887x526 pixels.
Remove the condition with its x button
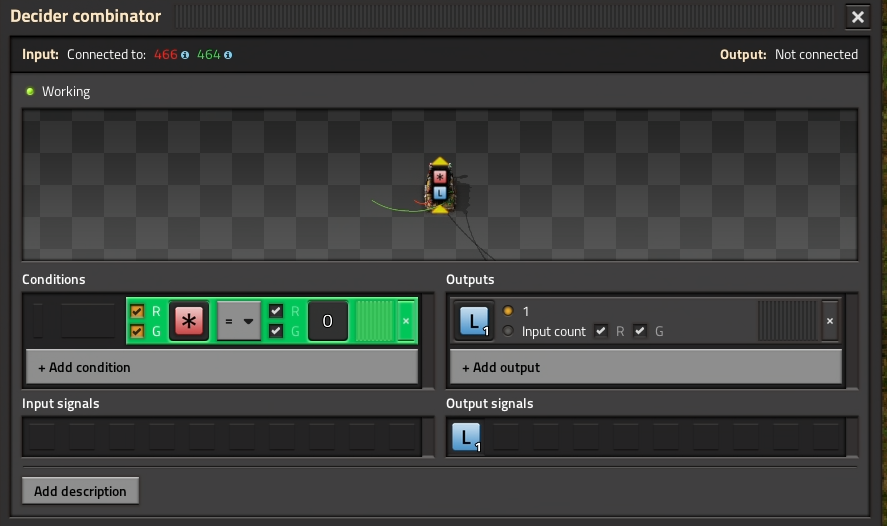point(406,321)
